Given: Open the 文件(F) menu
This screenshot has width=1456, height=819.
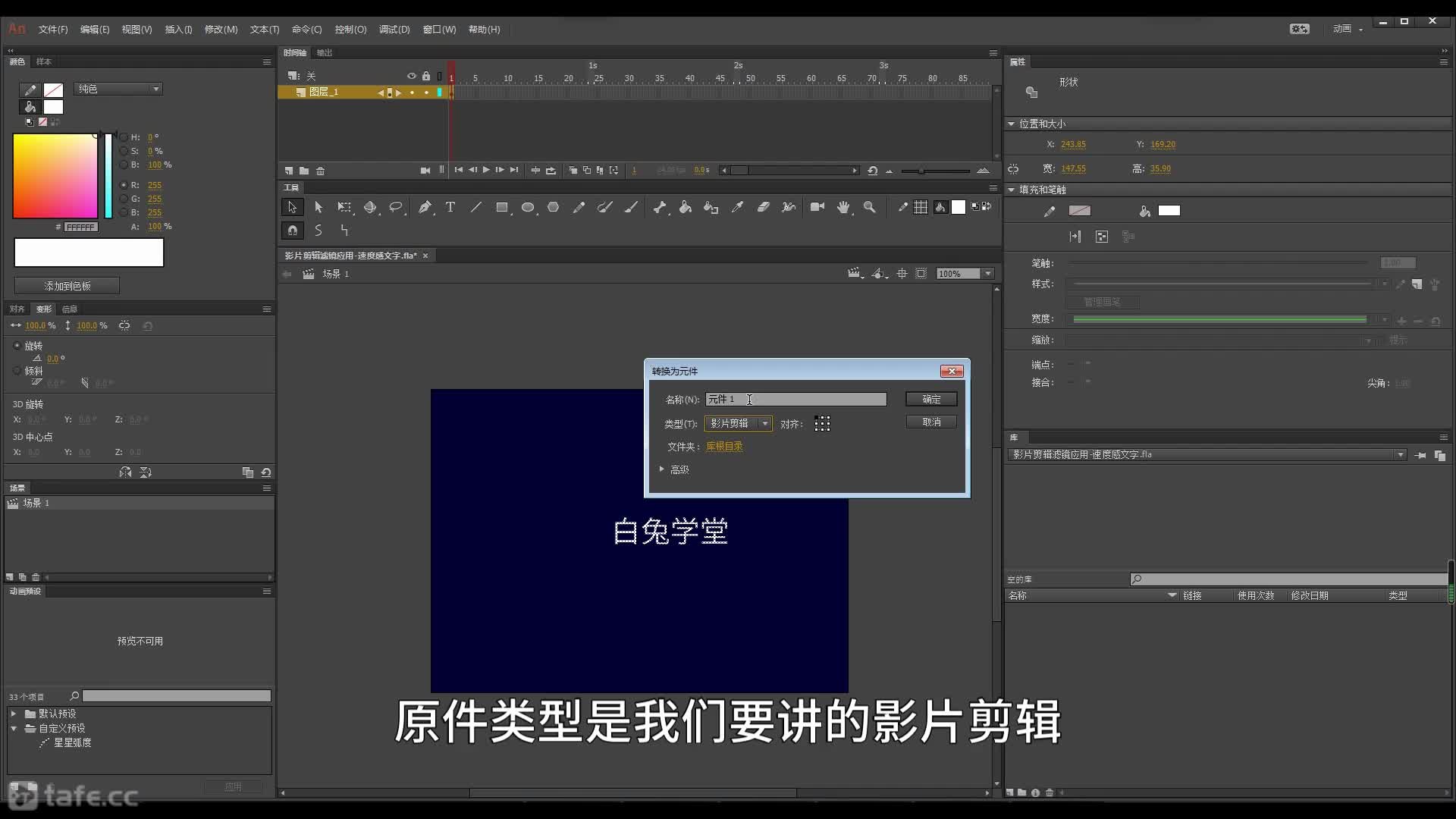Looking at the screenshot, I should click(x=53, y=30).
